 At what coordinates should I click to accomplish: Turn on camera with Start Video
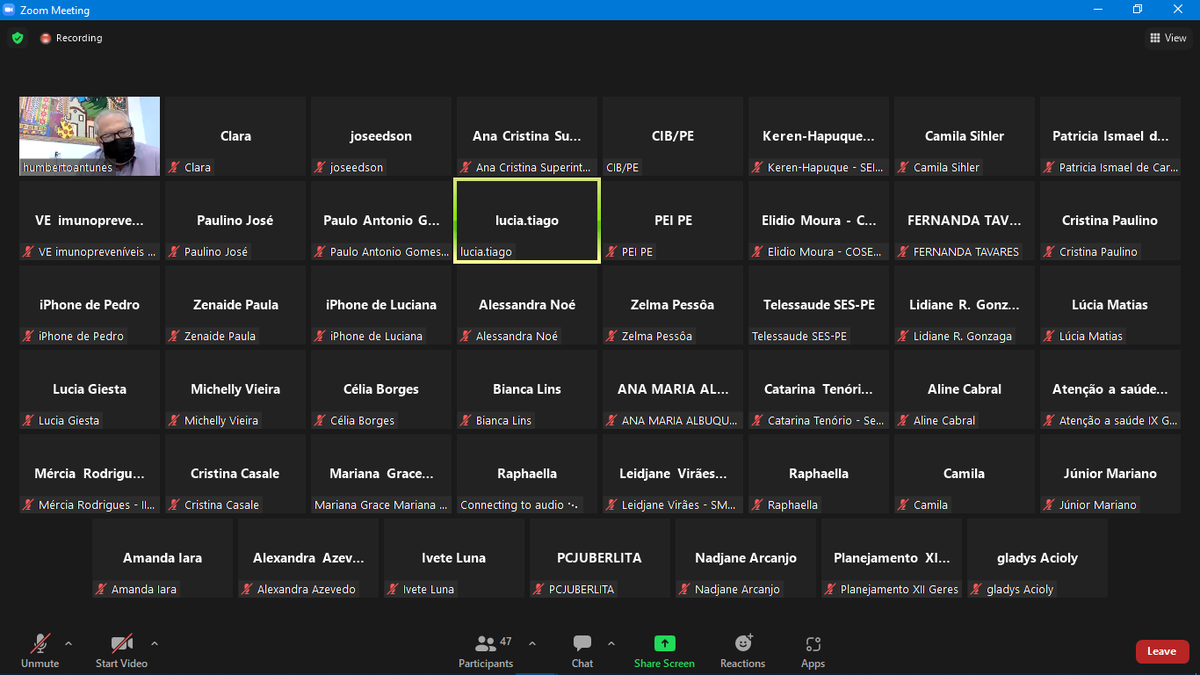pyautogui.click(x=121, y=651)
